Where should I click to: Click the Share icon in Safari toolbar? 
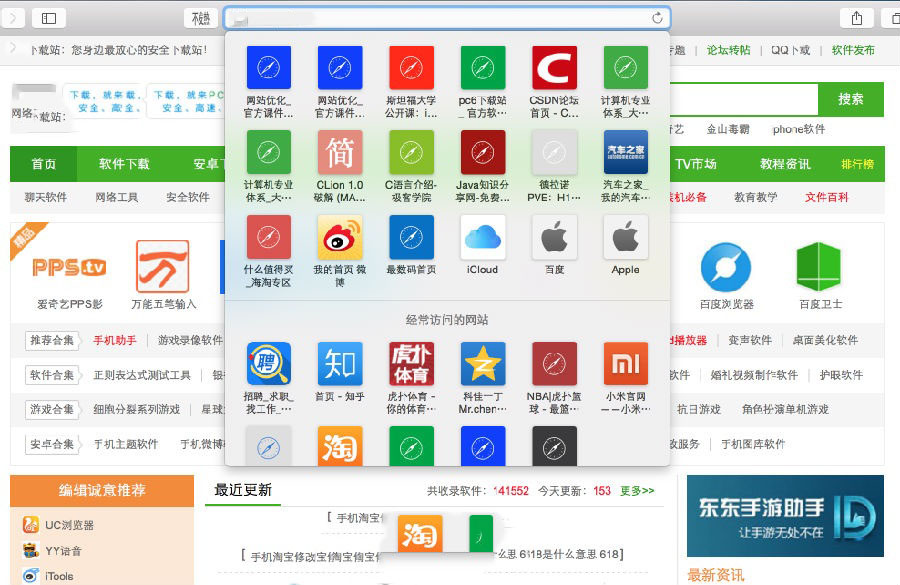pyautogui.click(x=855, y=17)
